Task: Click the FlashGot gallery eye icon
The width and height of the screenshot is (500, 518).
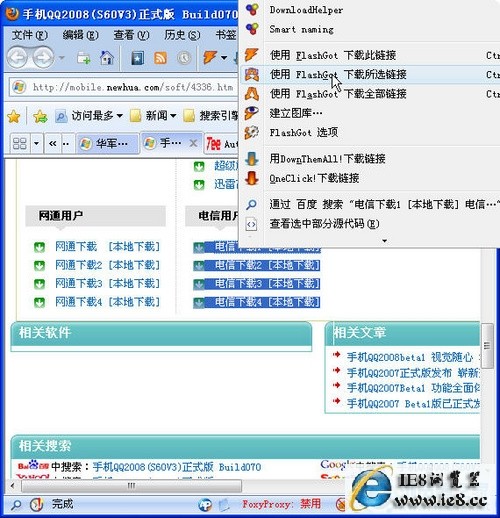Action: (252, 113)
